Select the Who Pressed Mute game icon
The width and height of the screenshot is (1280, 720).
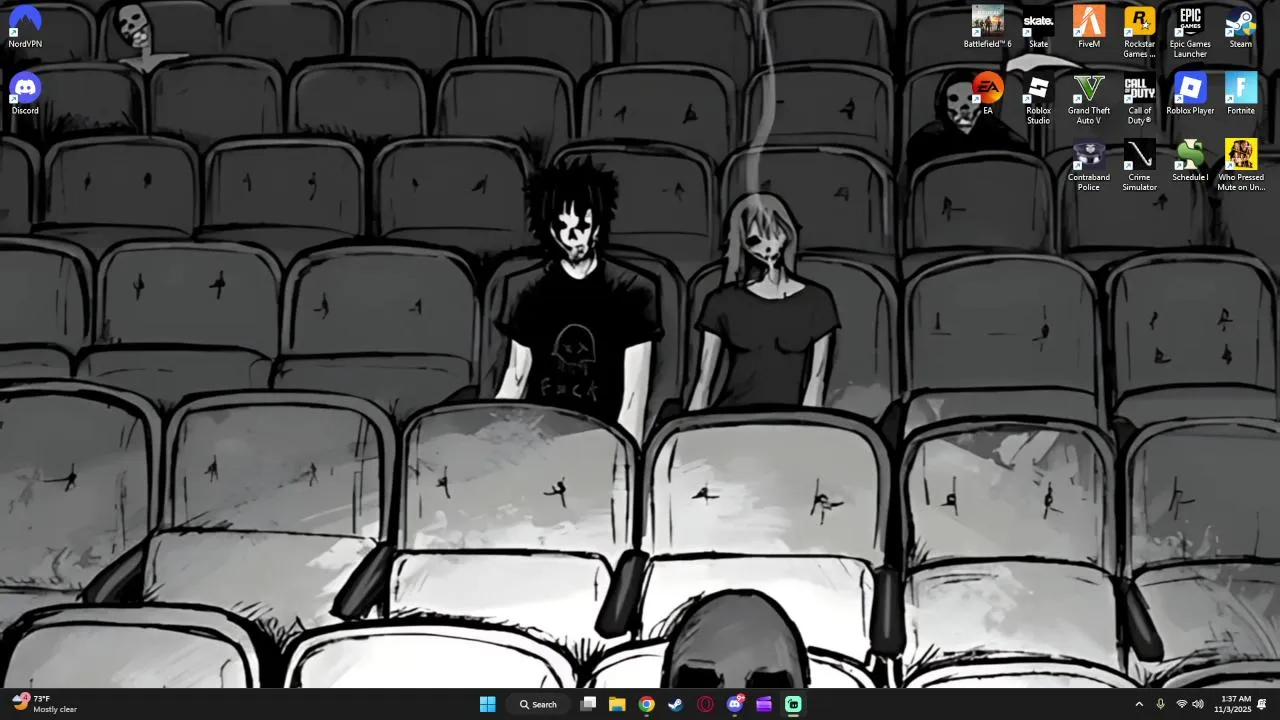pyautogui.click(x=1241, y=166)
